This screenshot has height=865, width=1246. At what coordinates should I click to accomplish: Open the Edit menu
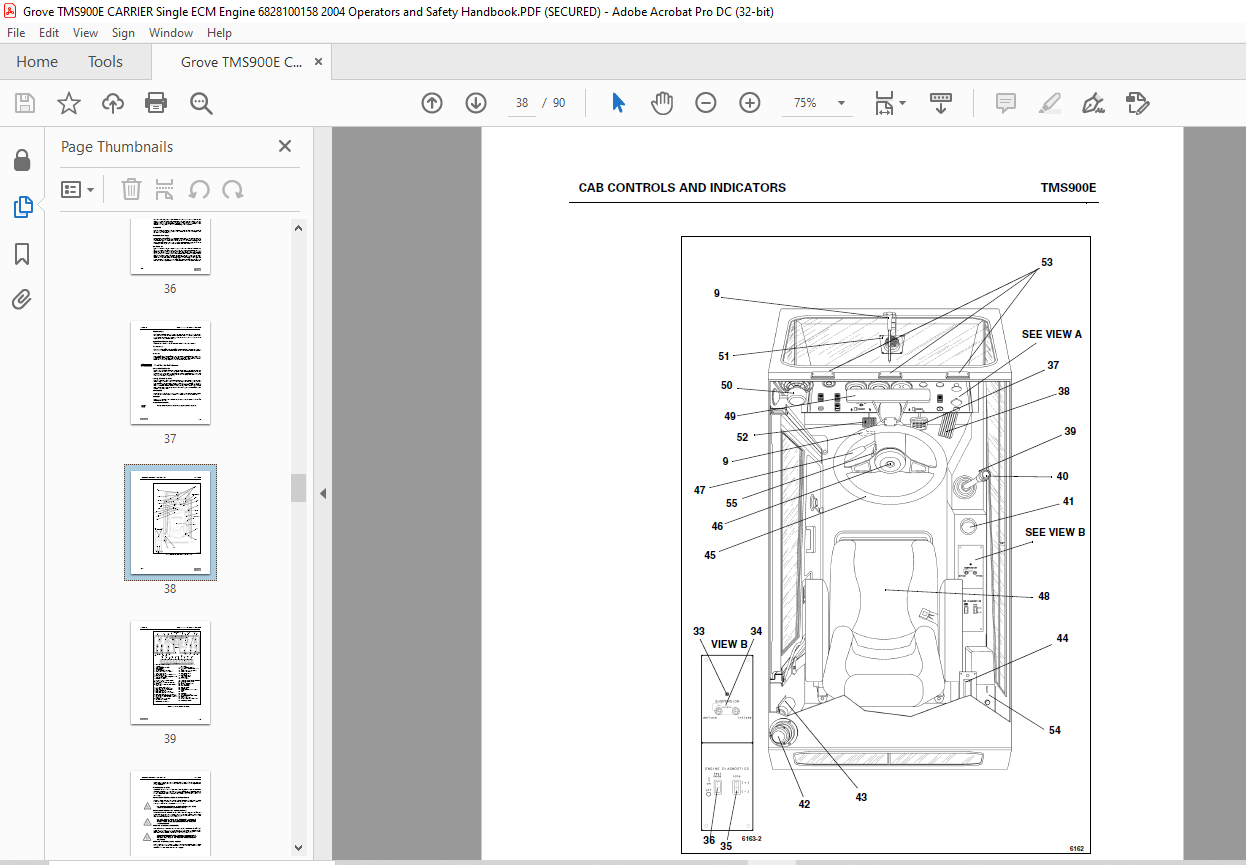click(49, 33)
